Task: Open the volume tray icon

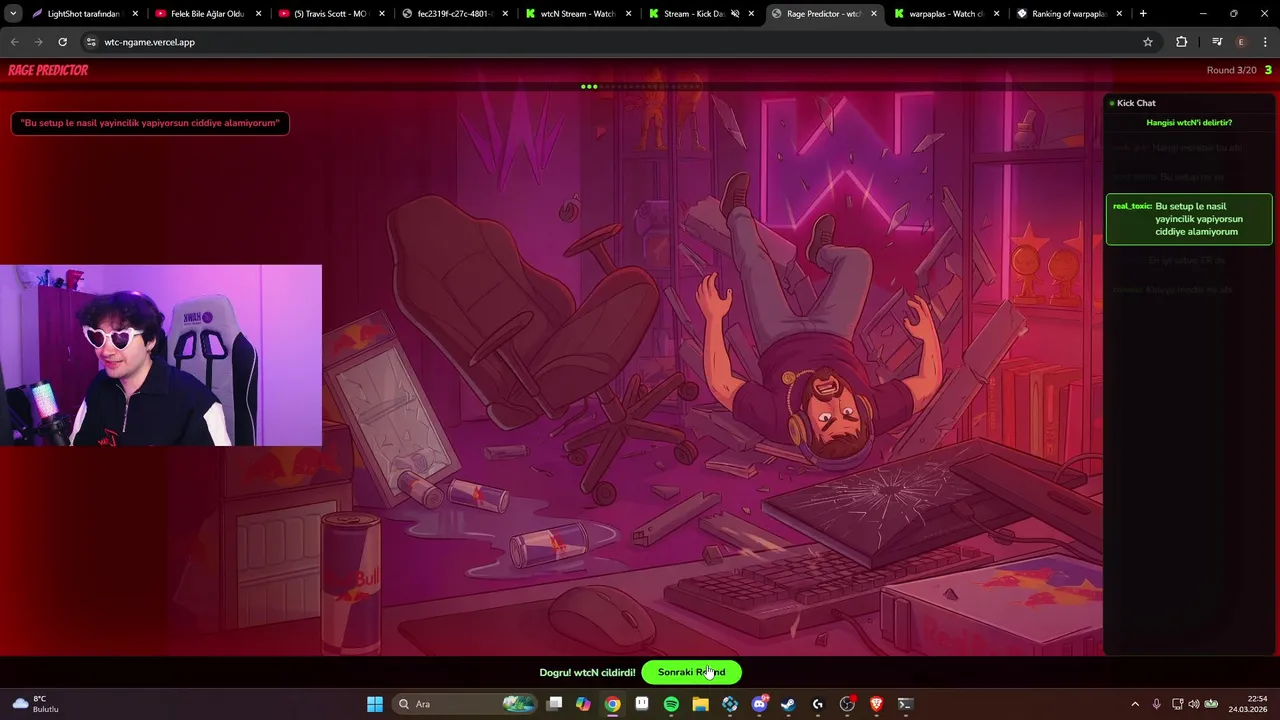Action: pos(1194,704)
